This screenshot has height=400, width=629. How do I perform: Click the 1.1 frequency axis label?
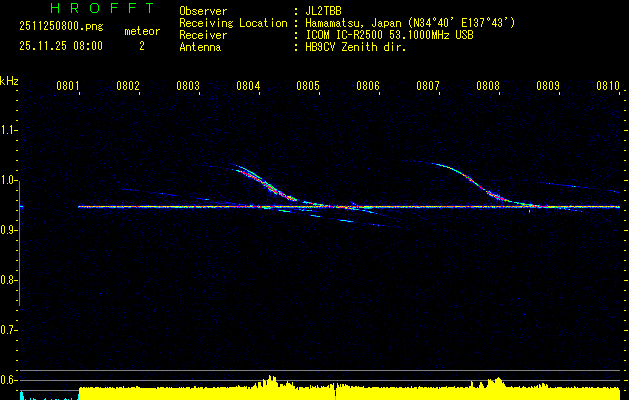[x=9, y=130]
